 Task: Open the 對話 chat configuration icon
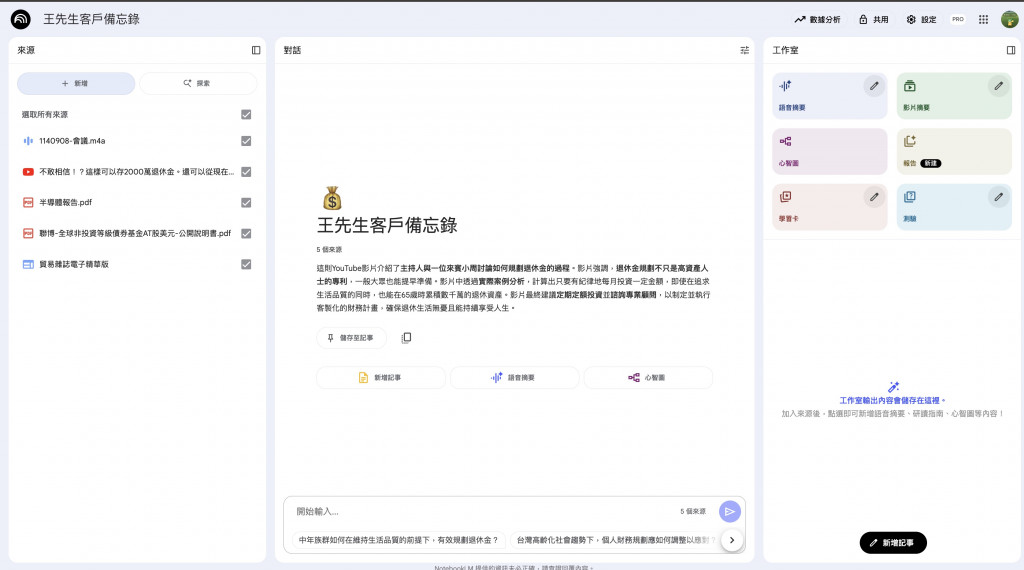pyautogui.click(x=744, y=50)
